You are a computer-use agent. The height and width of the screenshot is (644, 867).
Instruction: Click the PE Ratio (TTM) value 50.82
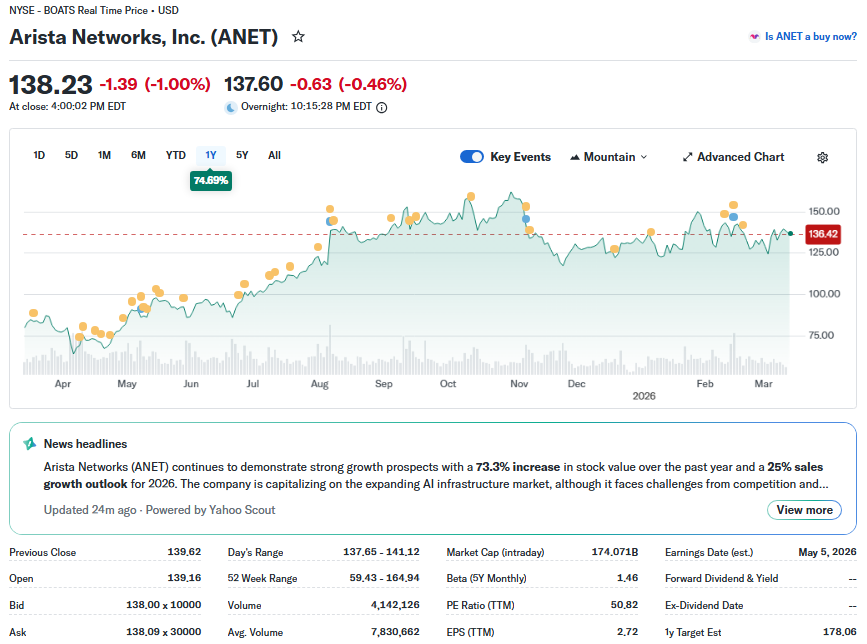click(x=624, y=605)
